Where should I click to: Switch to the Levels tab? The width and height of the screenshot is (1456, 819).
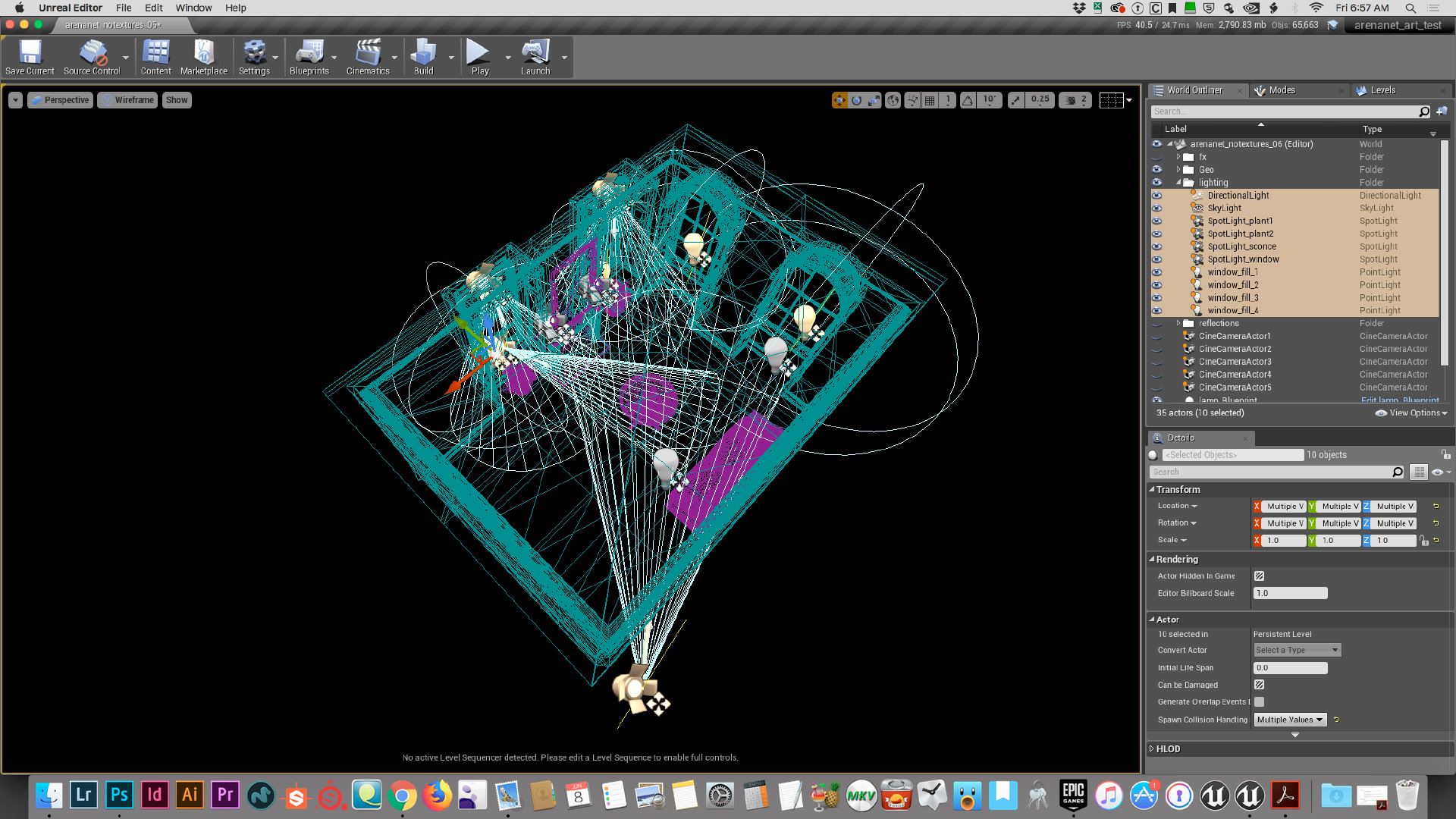(x=1382, y=90)
